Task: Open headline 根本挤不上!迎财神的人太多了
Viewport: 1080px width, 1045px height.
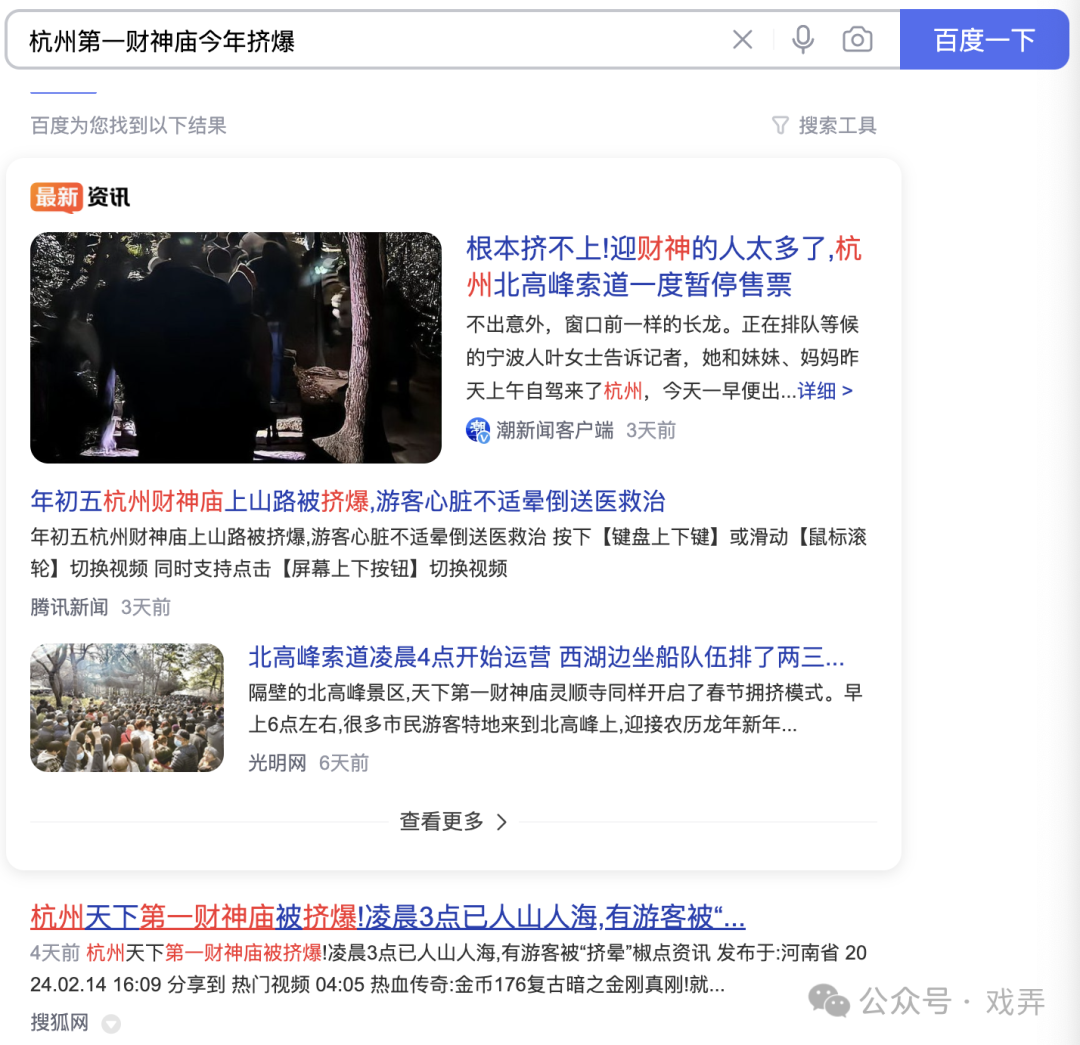Action: tap(663, 266)
